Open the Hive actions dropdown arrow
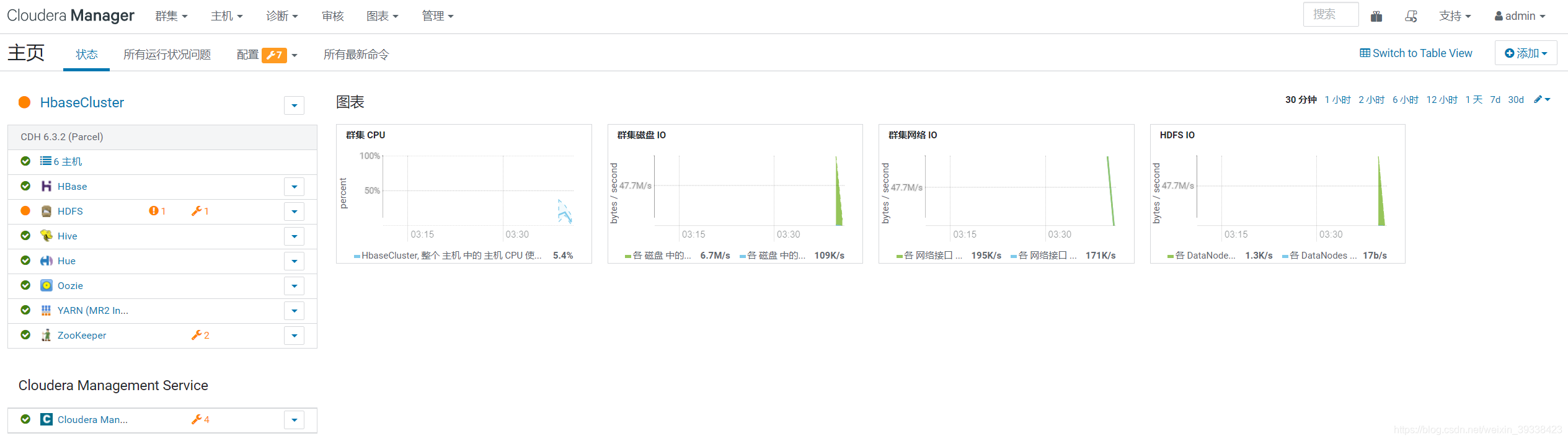Image resolution: width=1568 pixels, height=441 pixels. click(295, 236)
